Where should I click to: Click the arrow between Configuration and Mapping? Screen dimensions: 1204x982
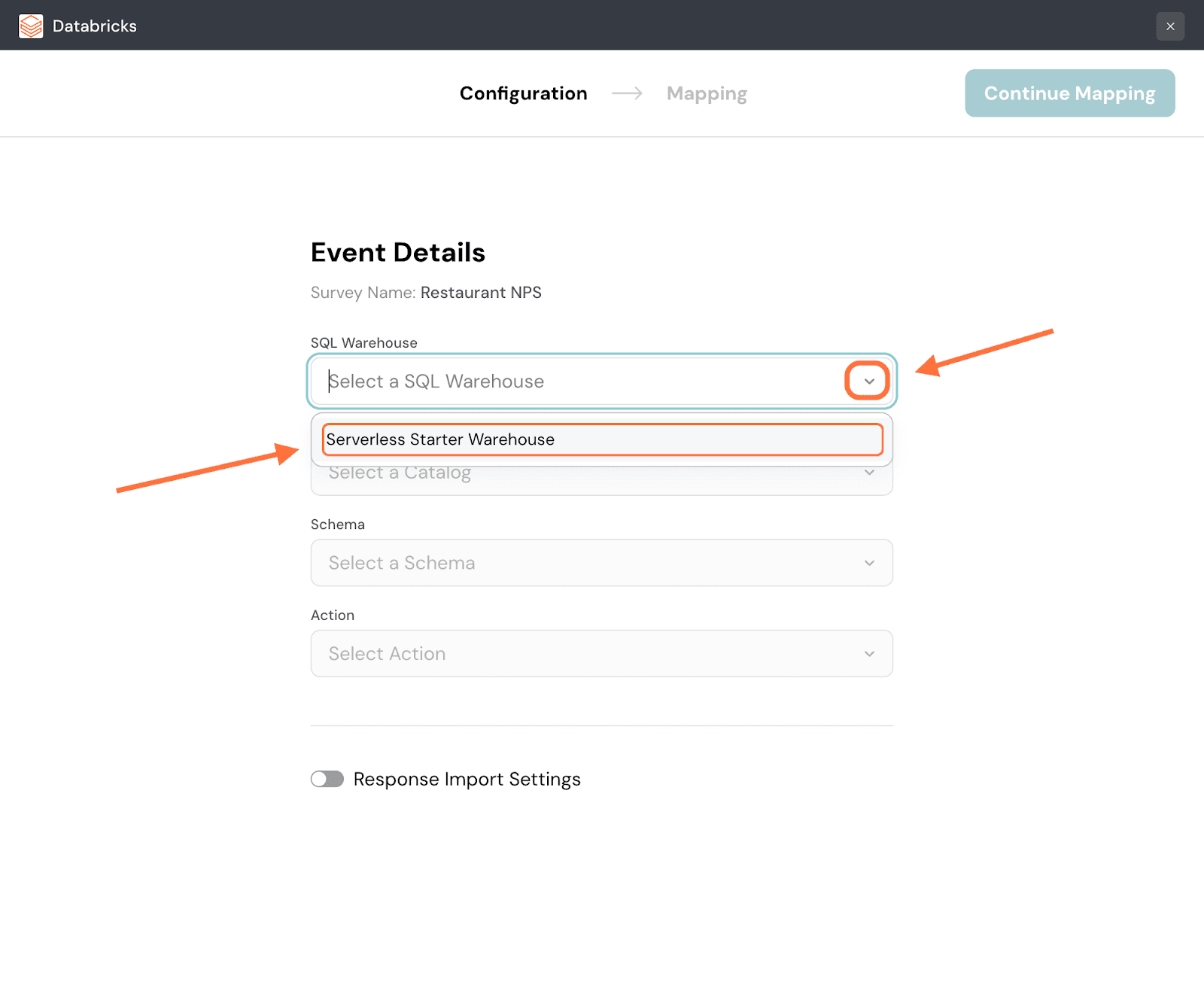click(x=627, y=93)
